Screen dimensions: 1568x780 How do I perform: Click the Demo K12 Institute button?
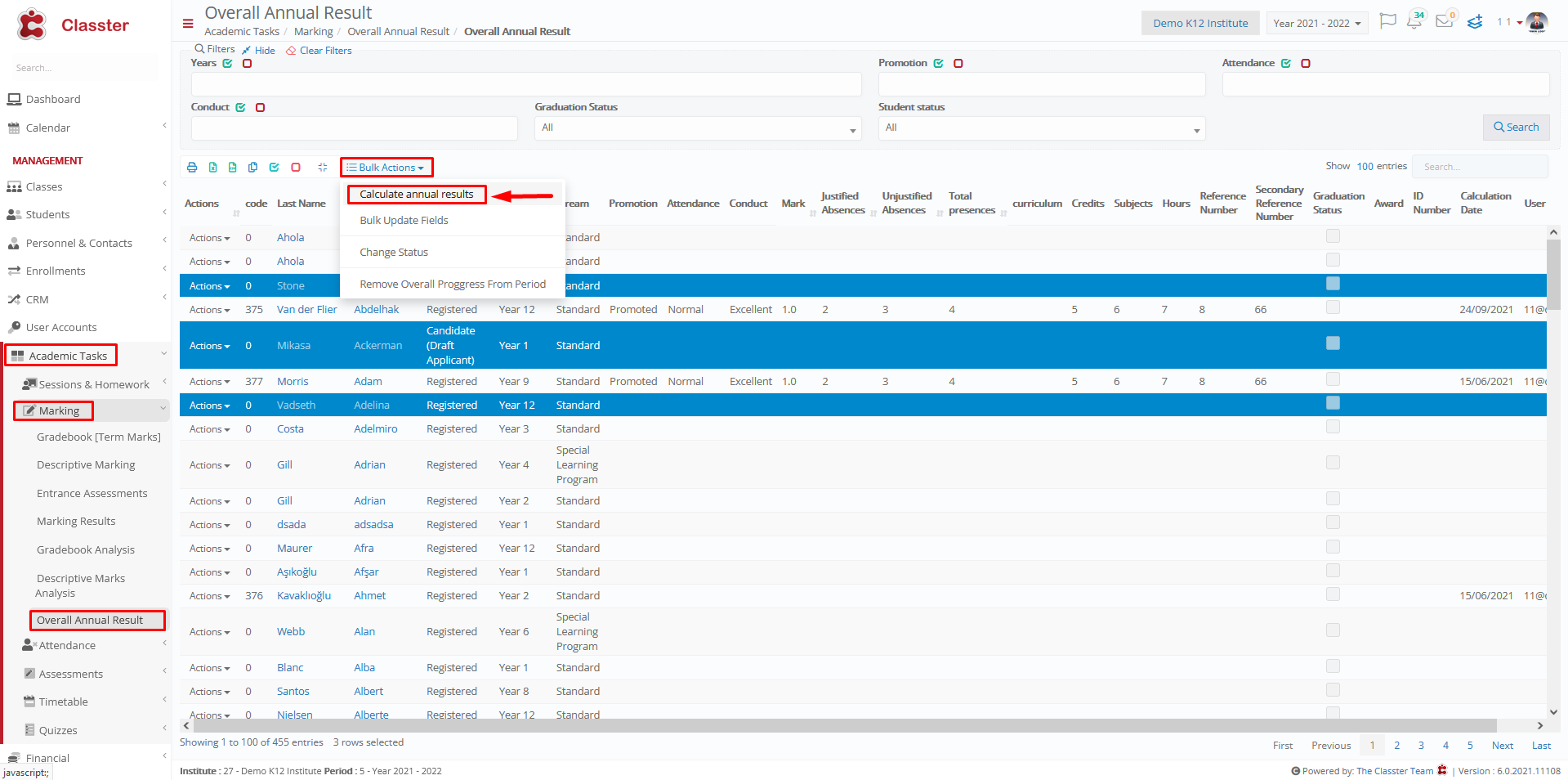pyautogui.click(x=1200, y=23)
